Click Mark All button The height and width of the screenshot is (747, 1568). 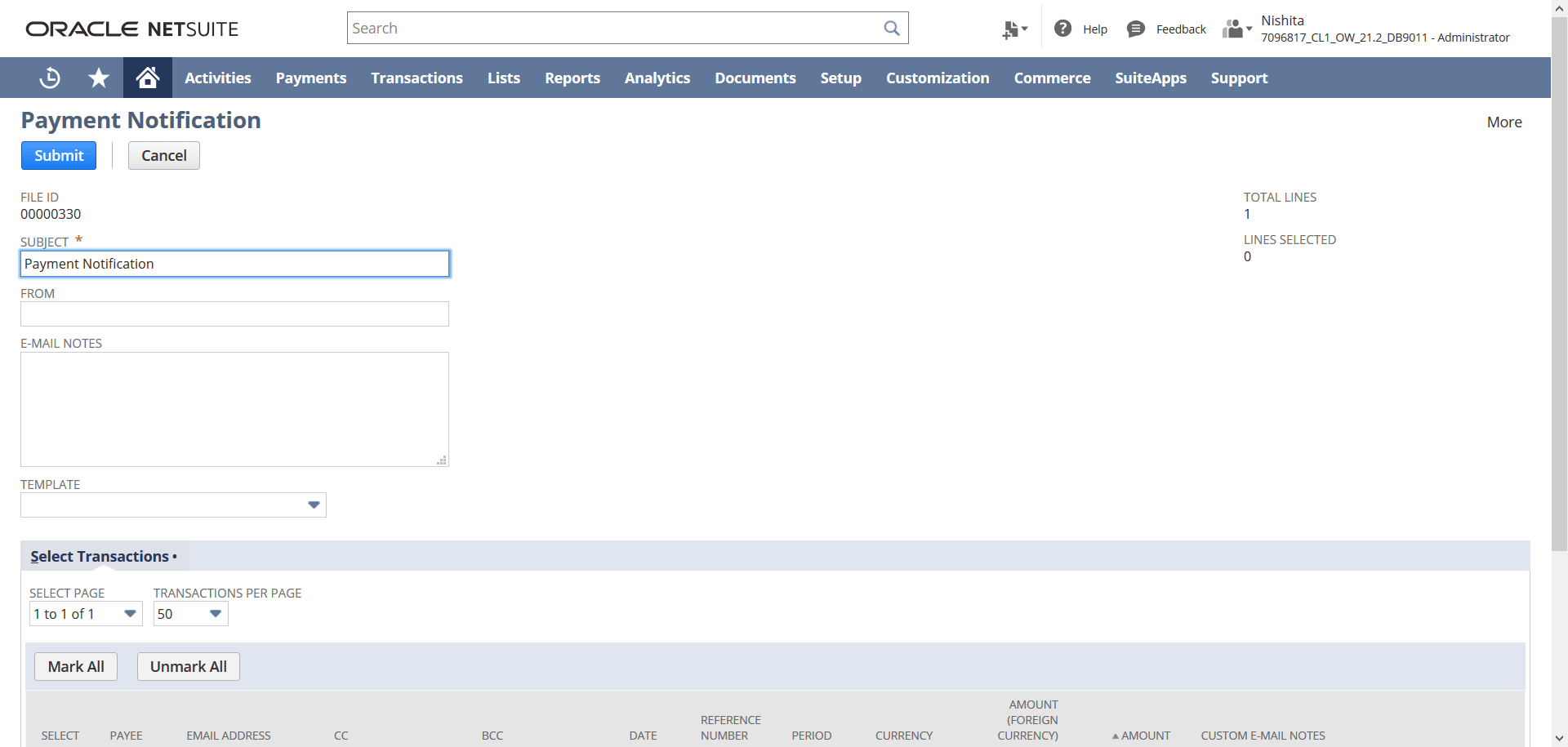[76, 666]
